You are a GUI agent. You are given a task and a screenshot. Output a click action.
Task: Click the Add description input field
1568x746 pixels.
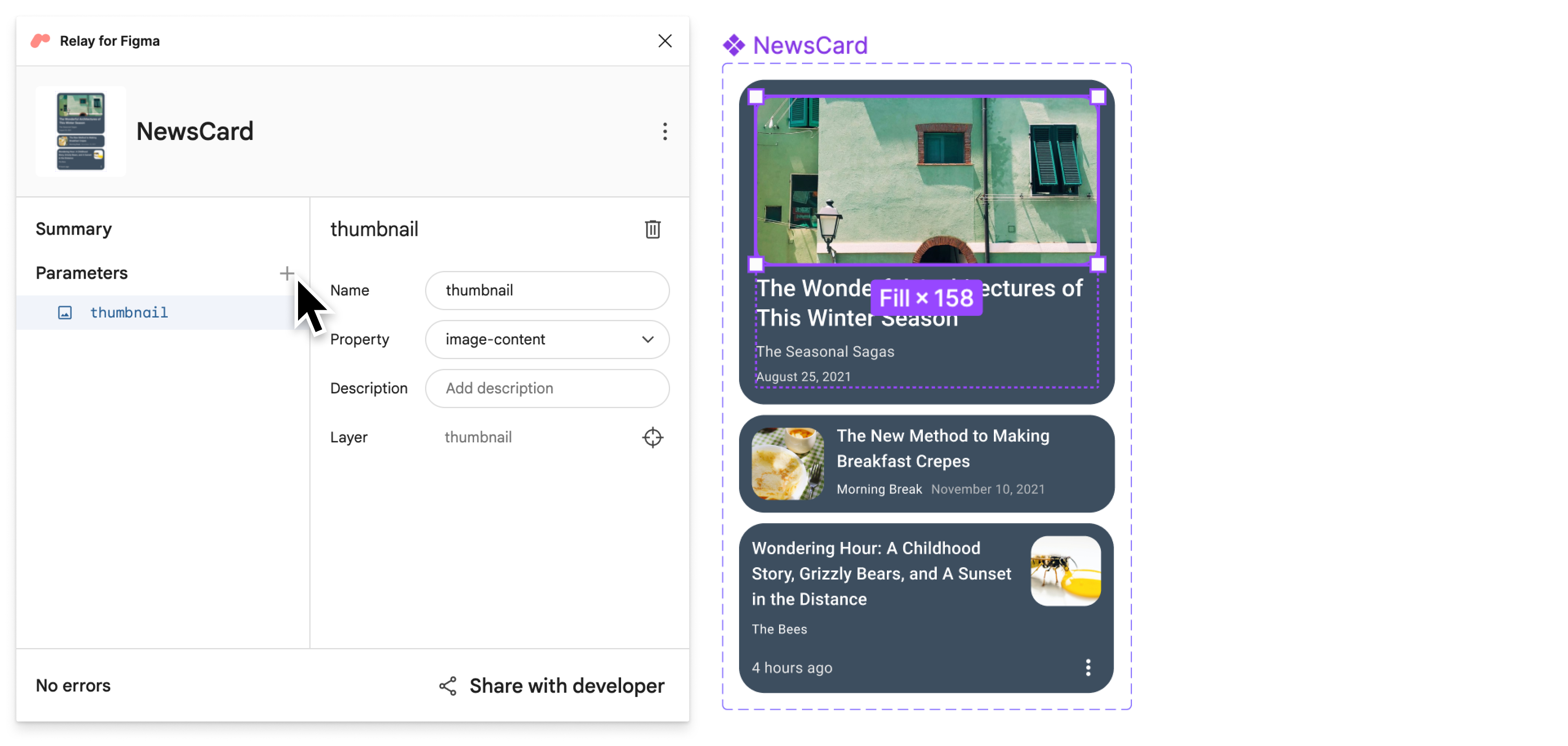(548, 388)
